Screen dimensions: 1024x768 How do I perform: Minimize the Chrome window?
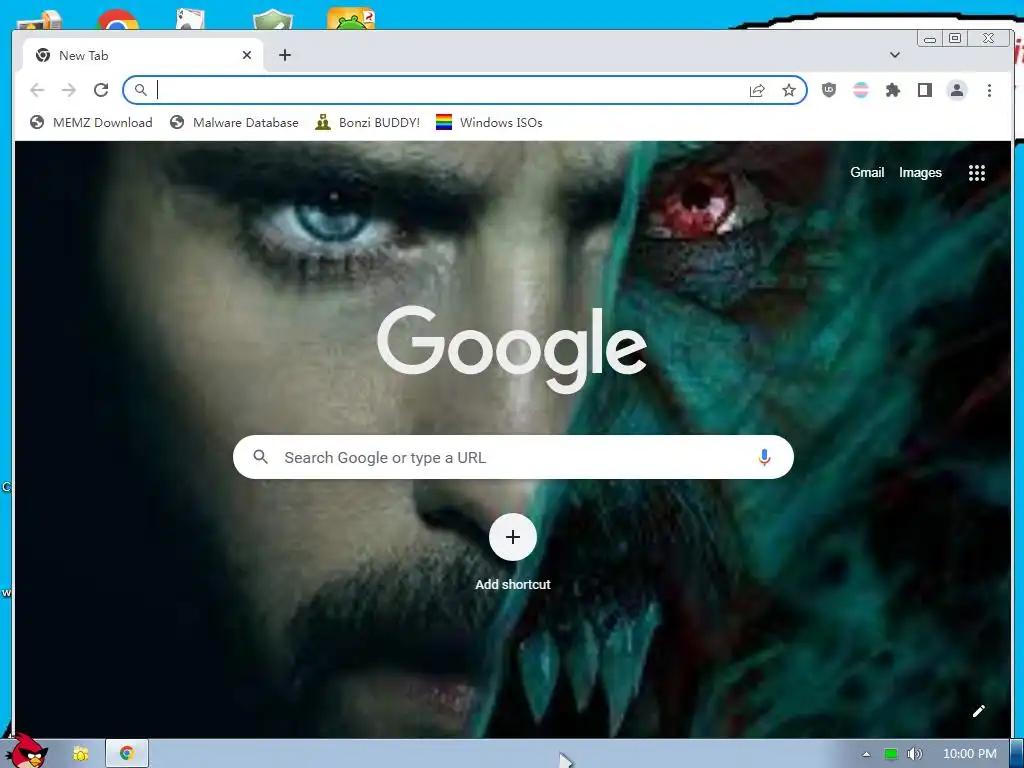point(930,39)
